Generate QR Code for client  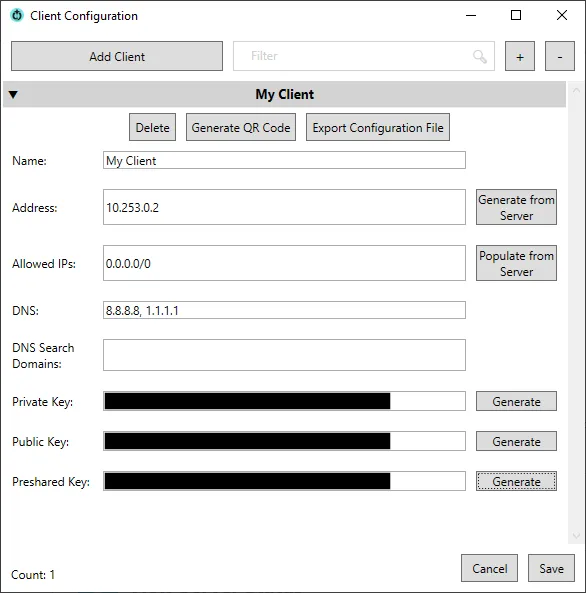pos(241,127)
